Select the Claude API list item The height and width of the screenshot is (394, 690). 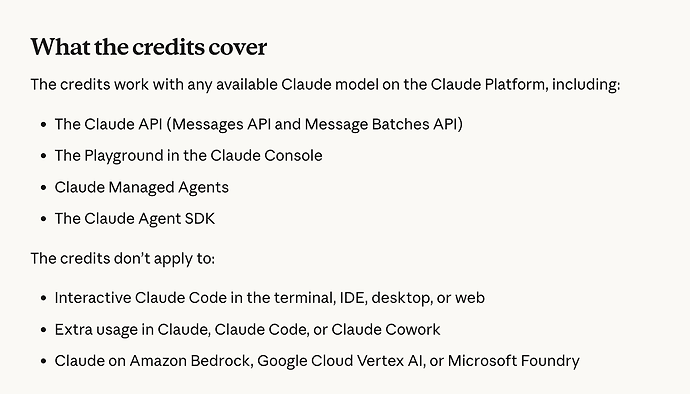pyautogui.click(x=259, y=124)
